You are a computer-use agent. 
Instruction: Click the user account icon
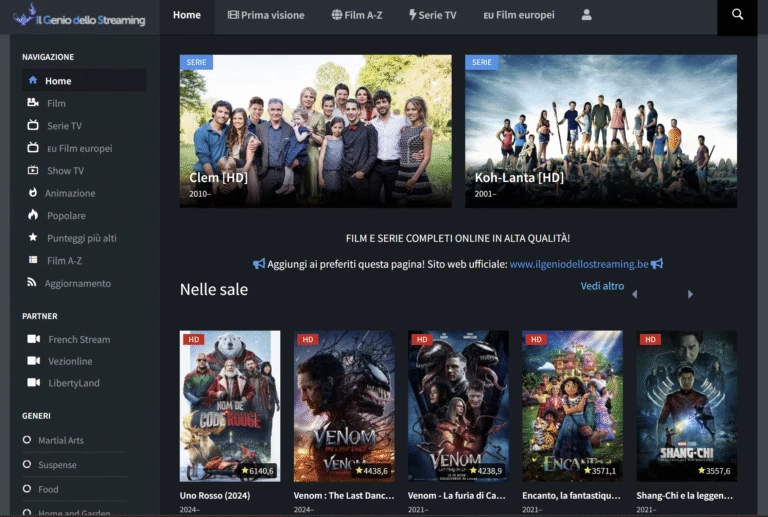click(586, 15)
